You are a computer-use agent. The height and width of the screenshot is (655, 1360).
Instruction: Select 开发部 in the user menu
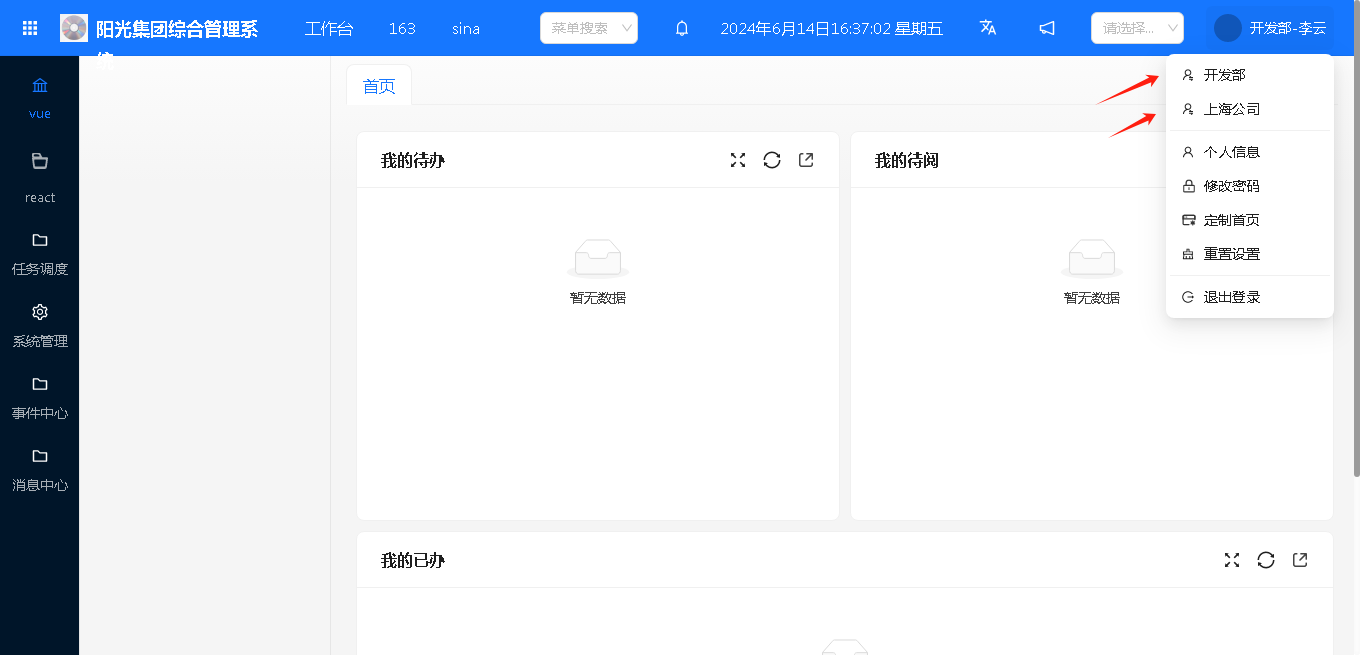click(1250, 75)
